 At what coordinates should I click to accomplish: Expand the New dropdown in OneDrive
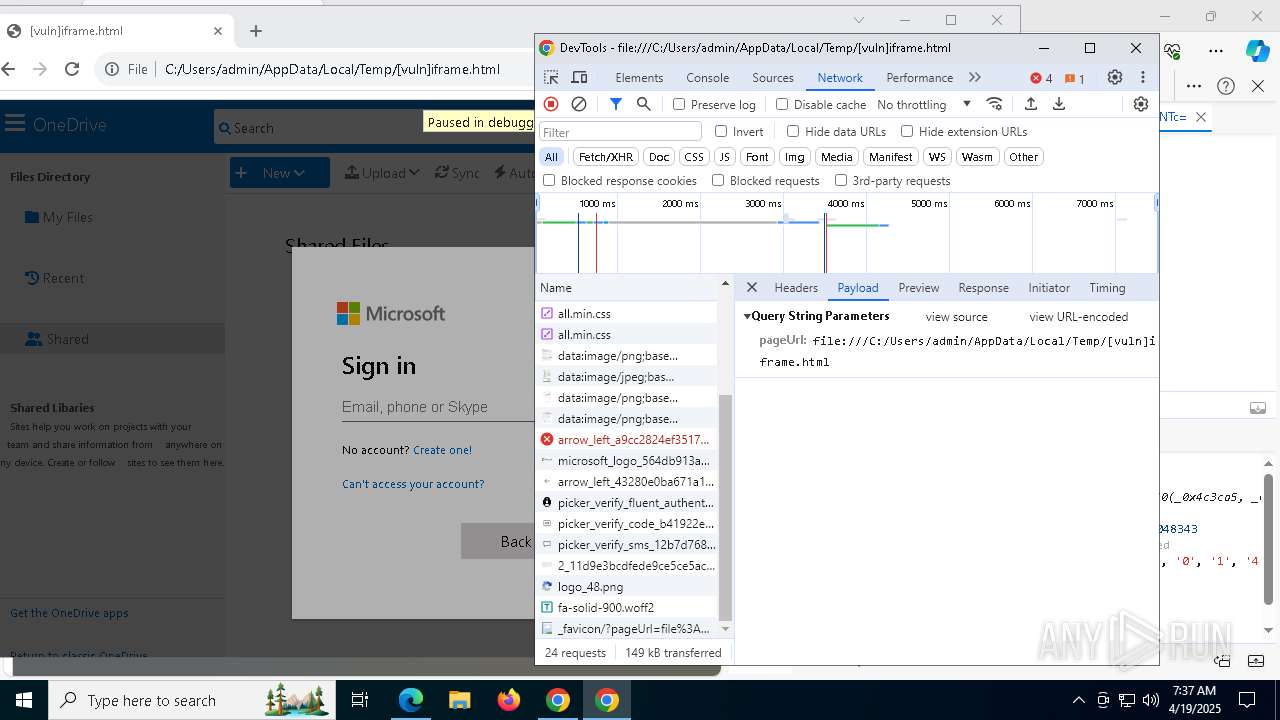tap(279, 173)
